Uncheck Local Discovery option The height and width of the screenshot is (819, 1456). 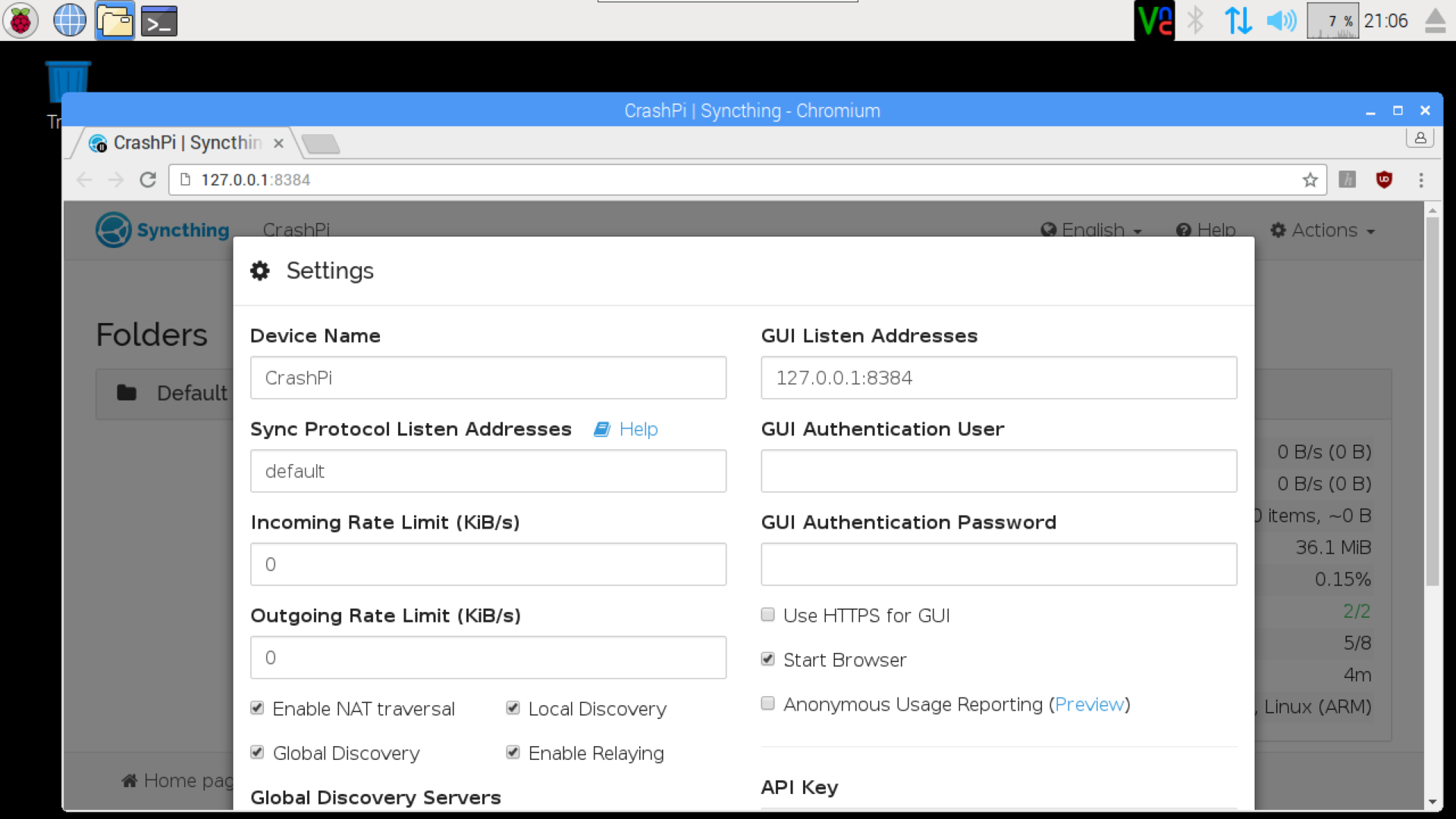[513, 708]
